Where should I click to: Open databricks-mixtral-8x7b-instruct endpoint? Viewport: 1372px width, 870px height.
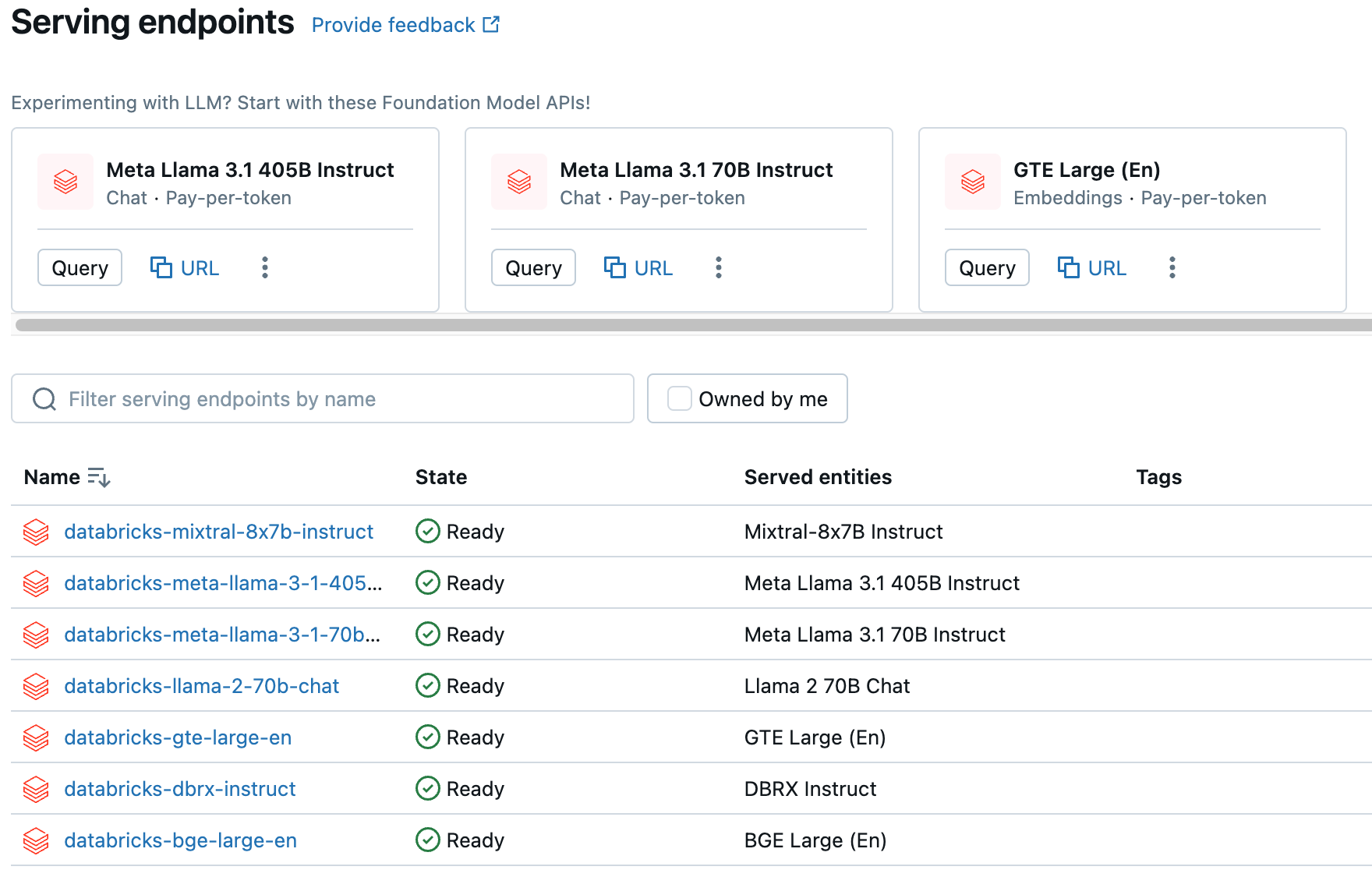(219, 532)
